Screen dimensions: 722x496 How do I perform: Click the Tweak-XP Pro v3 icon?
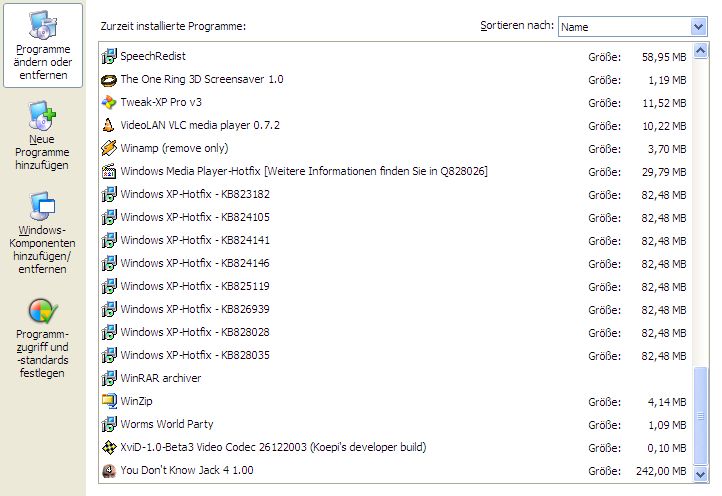point(109,102)
